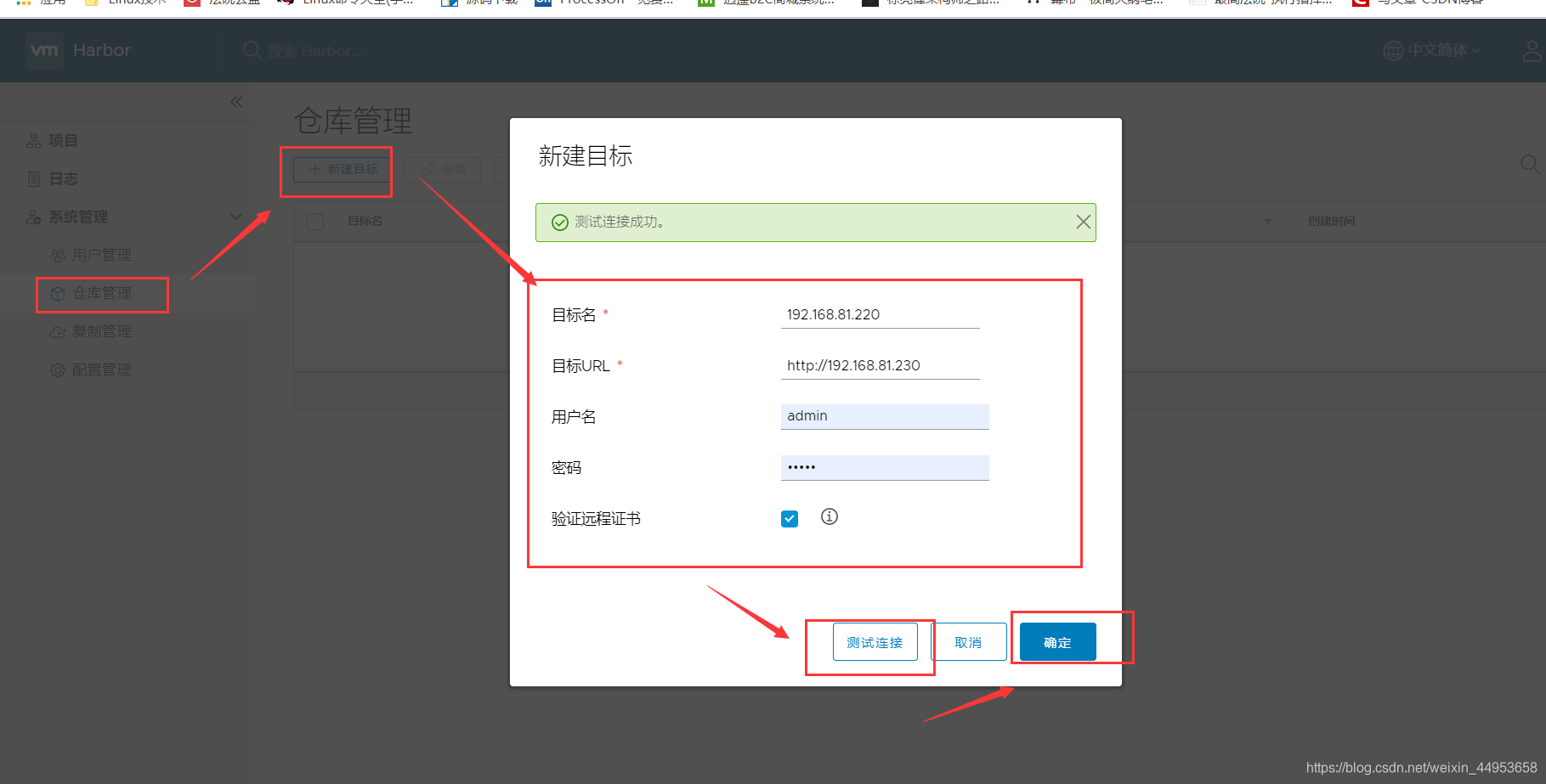Toggle the 验证远程证书 checkbox
This screenshot has height=784, width=1546.
point(790,519)
